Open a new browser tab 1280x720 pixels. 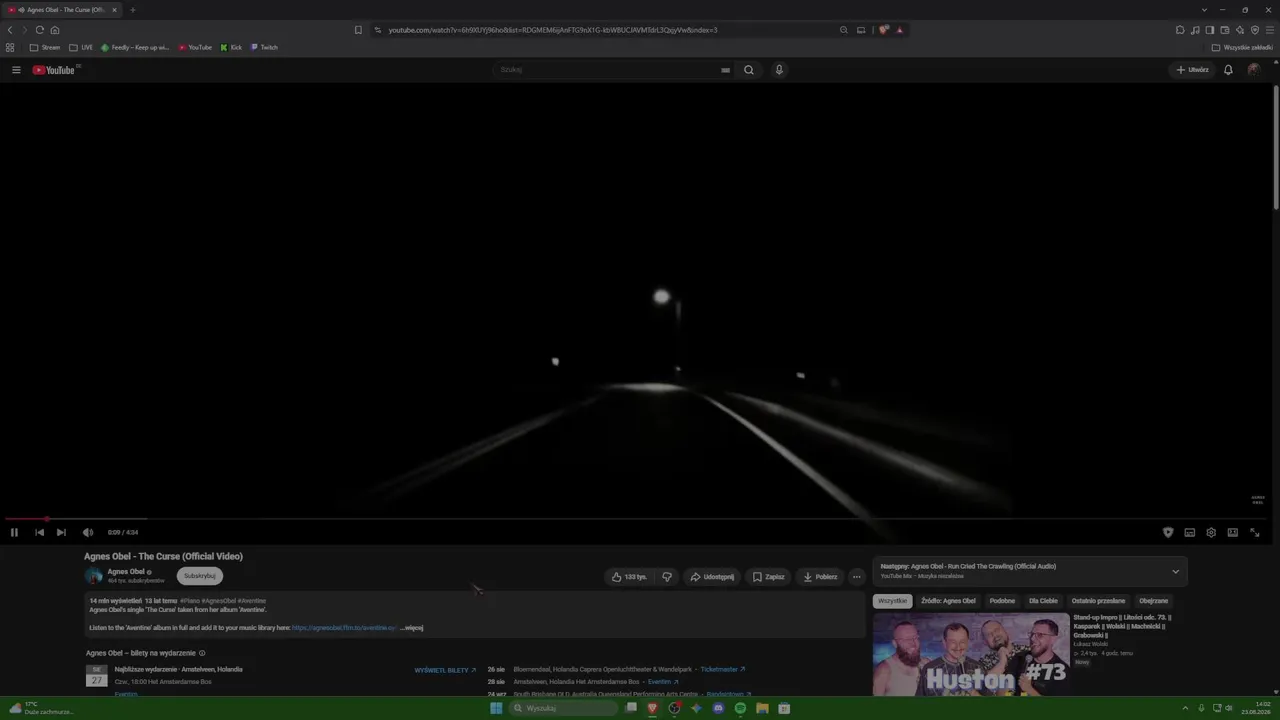(132, 10)
